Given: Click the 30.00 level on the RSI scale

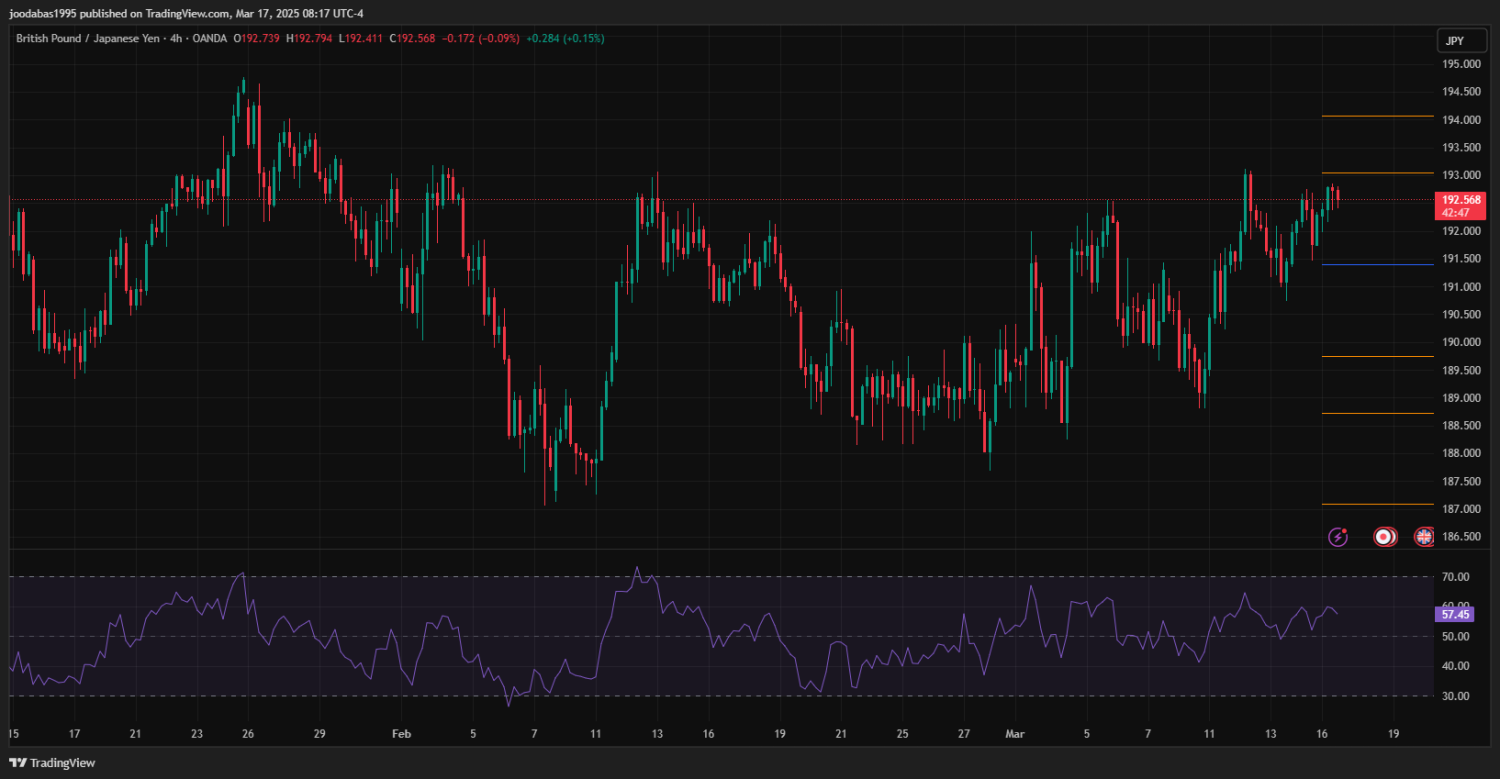Looking at the screenshot, I should (x=1455, y=696).
